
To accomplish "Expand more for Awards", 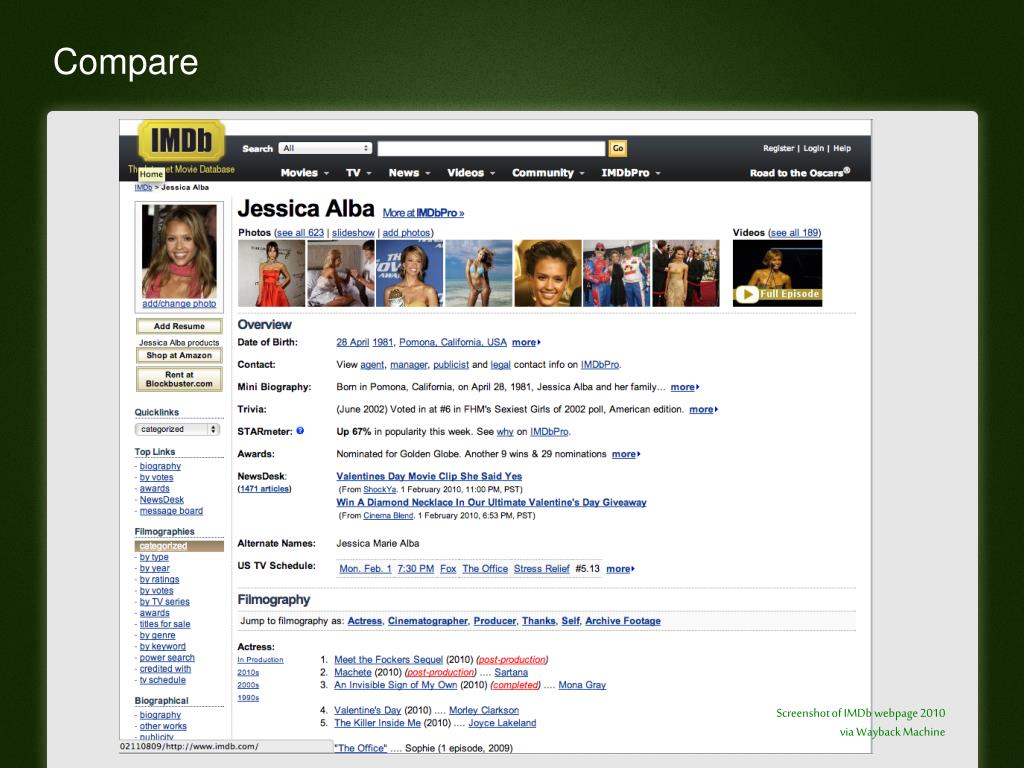I will tap(626, 454).
